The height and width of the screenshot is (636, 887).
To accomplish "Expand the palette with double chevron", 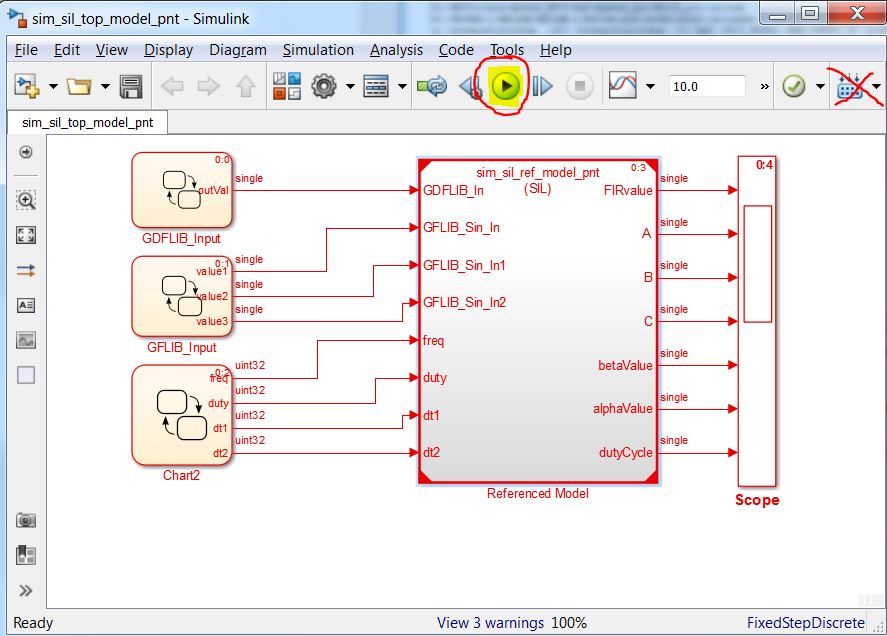I will [25, 591].
